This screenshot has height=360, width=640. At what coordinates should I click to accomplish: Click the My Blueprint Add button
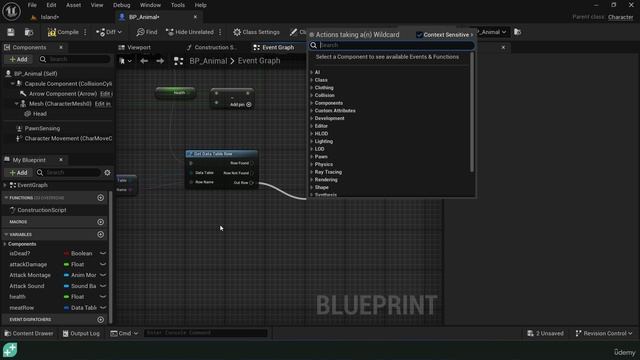(18, 173)
